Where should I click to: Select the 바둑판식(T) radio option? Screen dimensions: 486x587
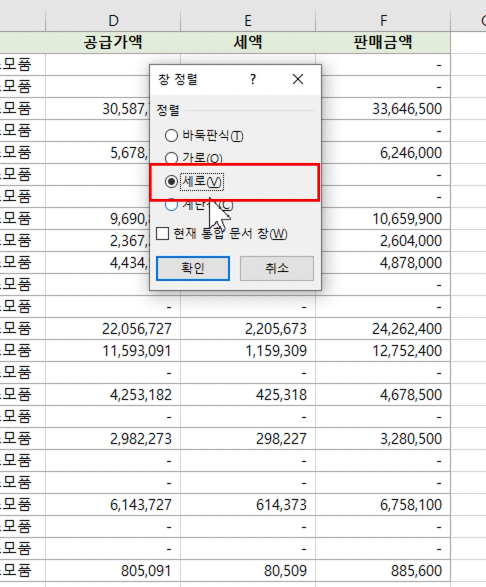click(x=204, y=136)
